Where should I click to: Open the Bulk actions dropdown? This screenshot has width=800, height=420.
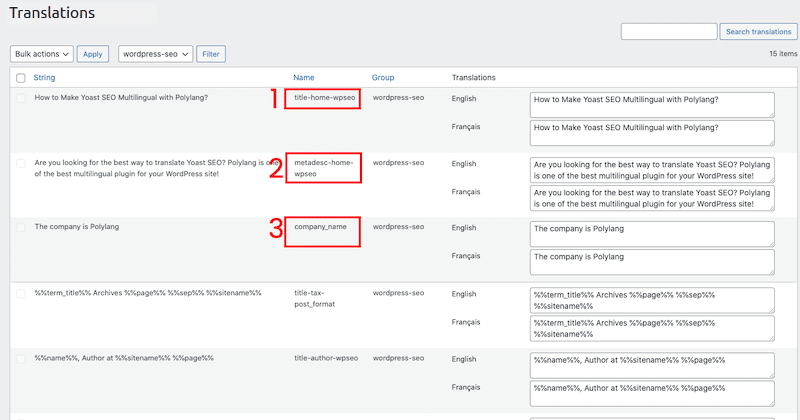(x=42, y=54)
